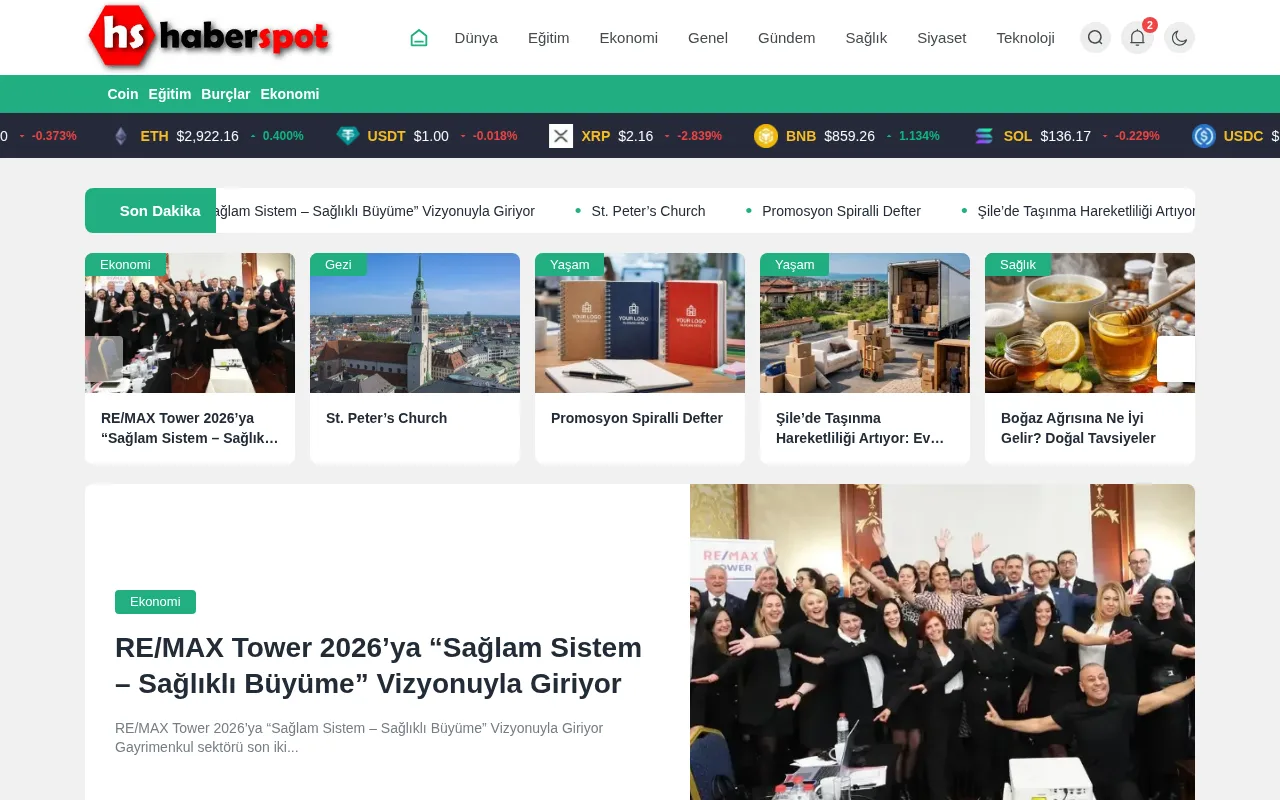1280x800 pixels.
Task: Click the Son Dakika breaking news label
Action: (160, 211)
